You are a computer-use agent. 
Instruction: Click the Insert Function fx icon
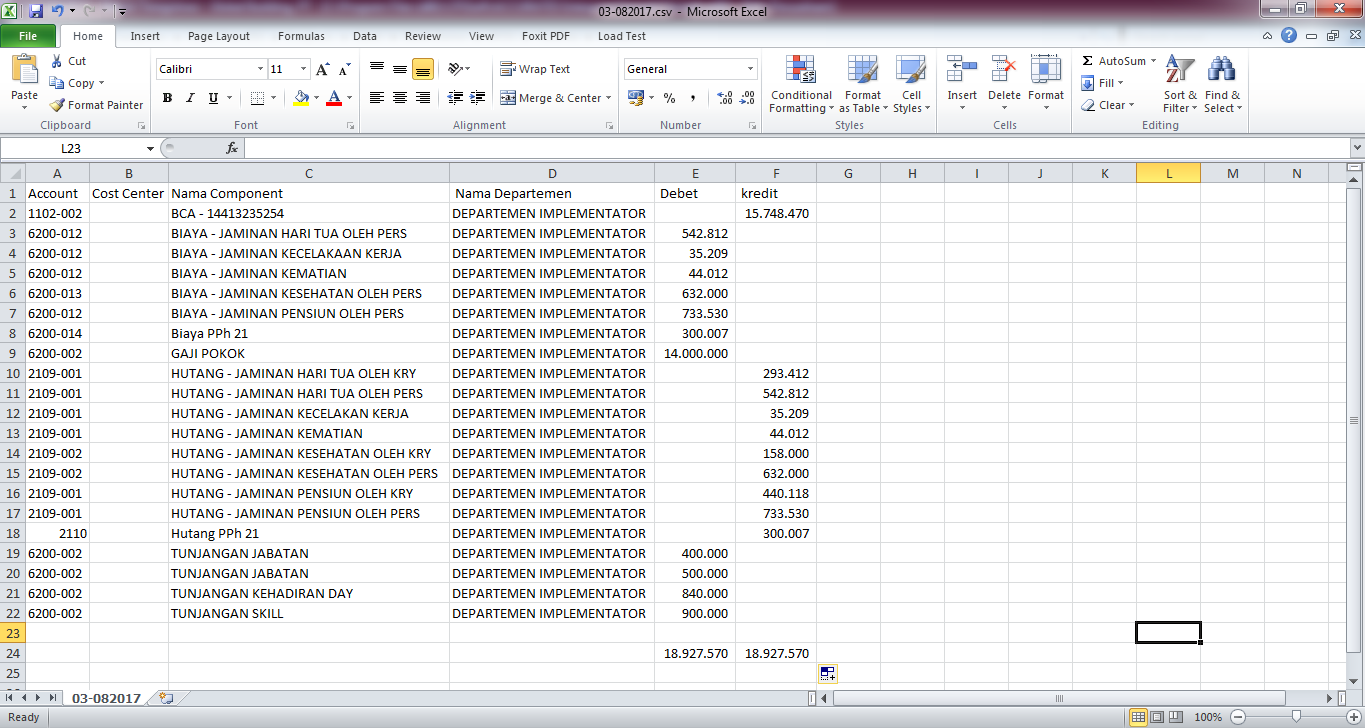point(232,148)
